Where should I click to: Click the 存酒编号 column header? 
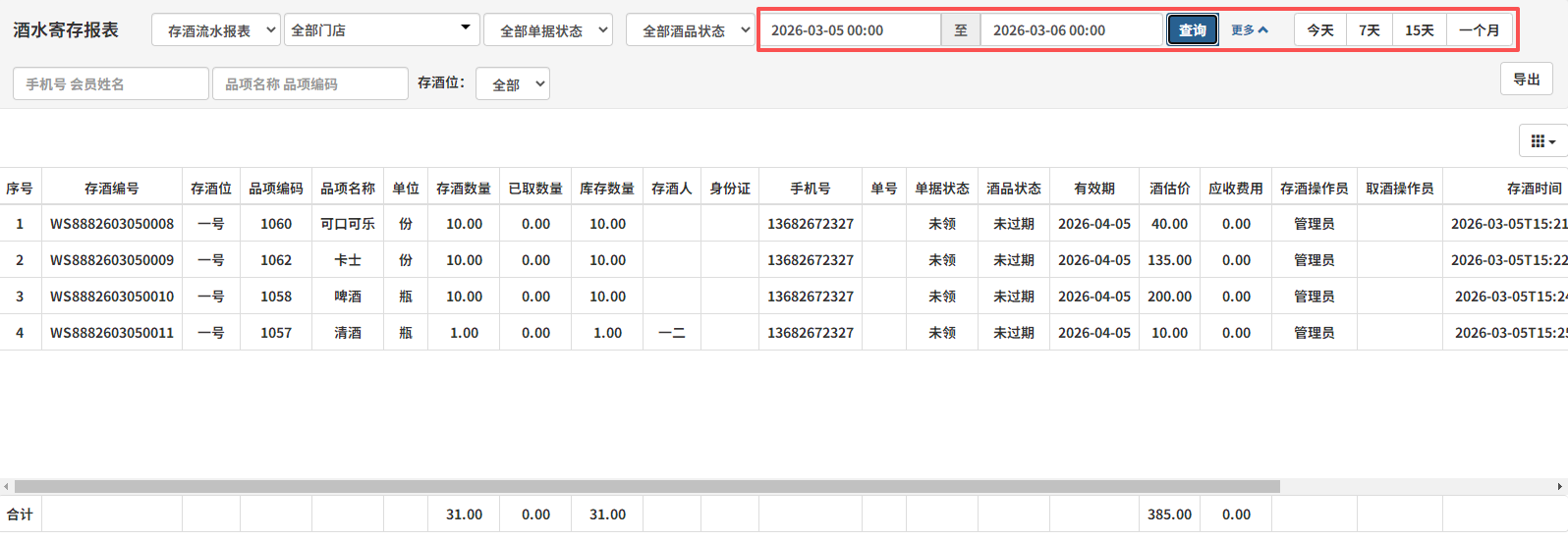pyautogui.click(x=112, y=189)
